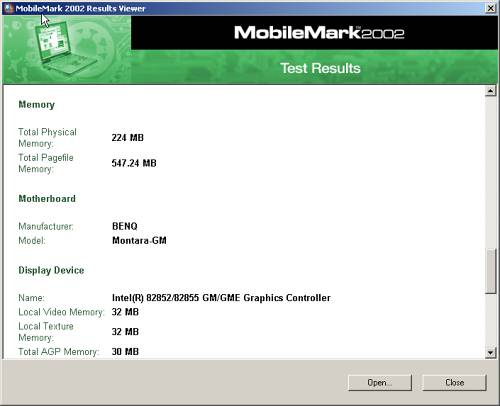
Task: Click the 'Montara-GM' model value
Action: coord(139,240)
